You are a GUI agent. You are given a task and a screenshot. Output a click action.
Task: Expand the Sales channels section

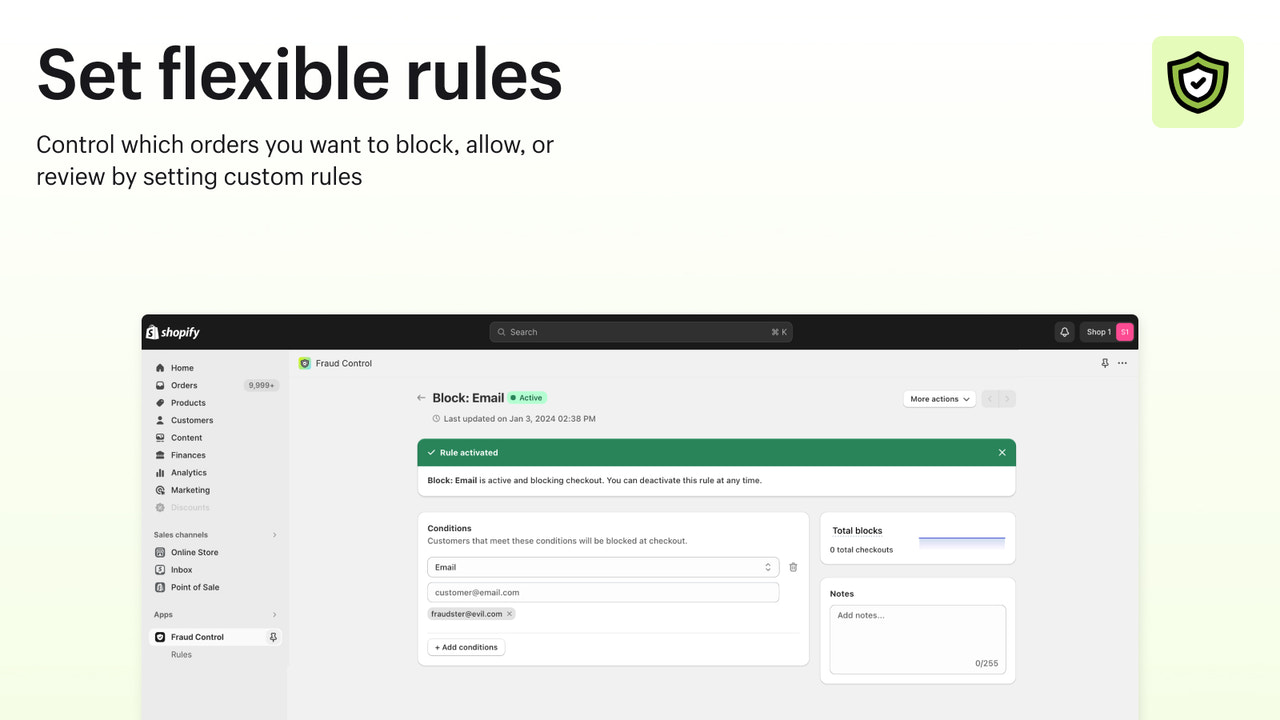pos(274,534)
